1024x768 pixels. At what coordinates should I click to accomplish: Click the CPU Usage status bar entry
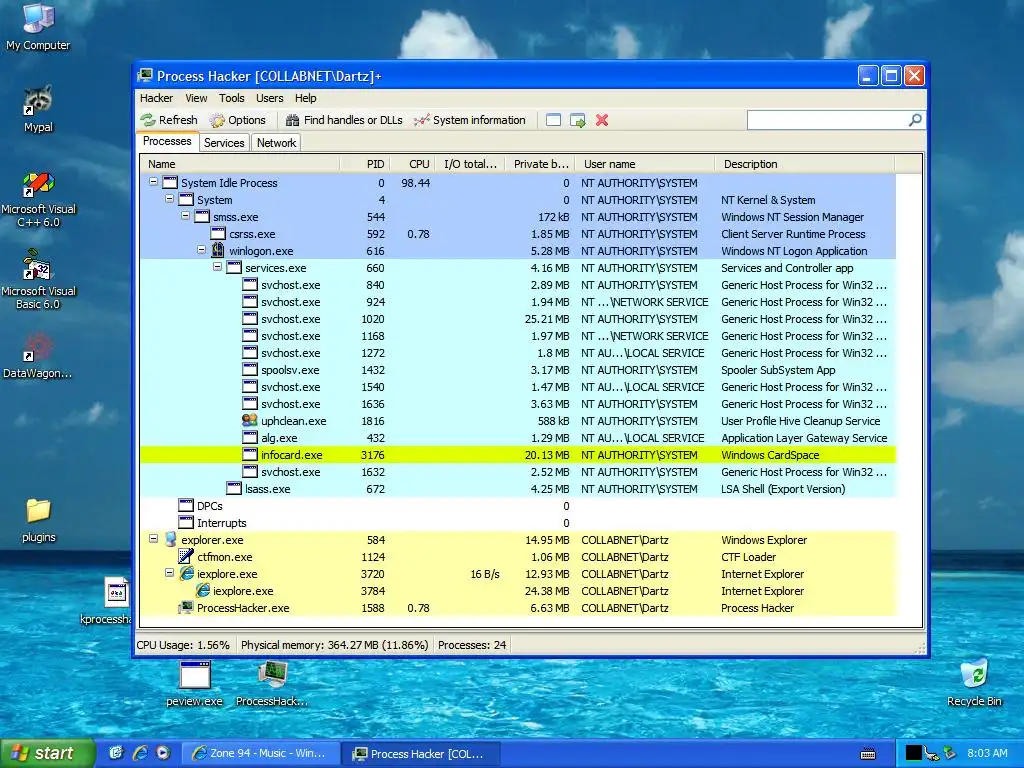click(183, 645)
